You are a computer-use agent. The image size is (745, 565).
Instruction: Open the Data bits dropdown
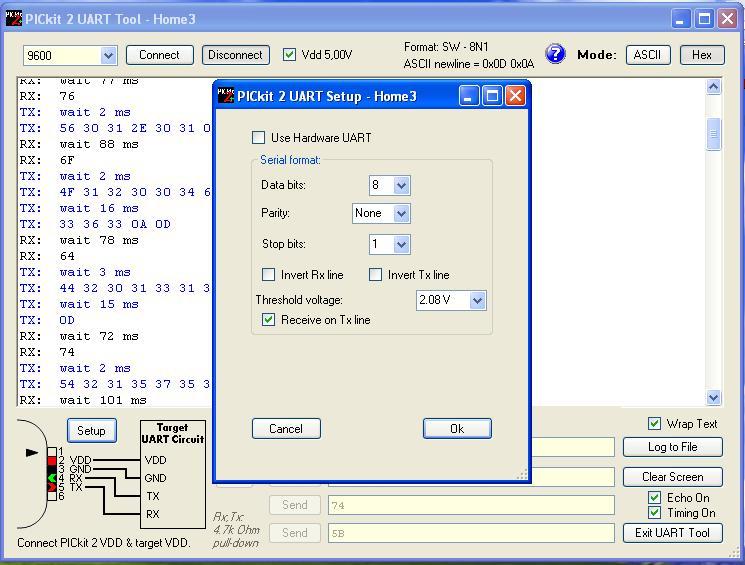click(401, 185)
